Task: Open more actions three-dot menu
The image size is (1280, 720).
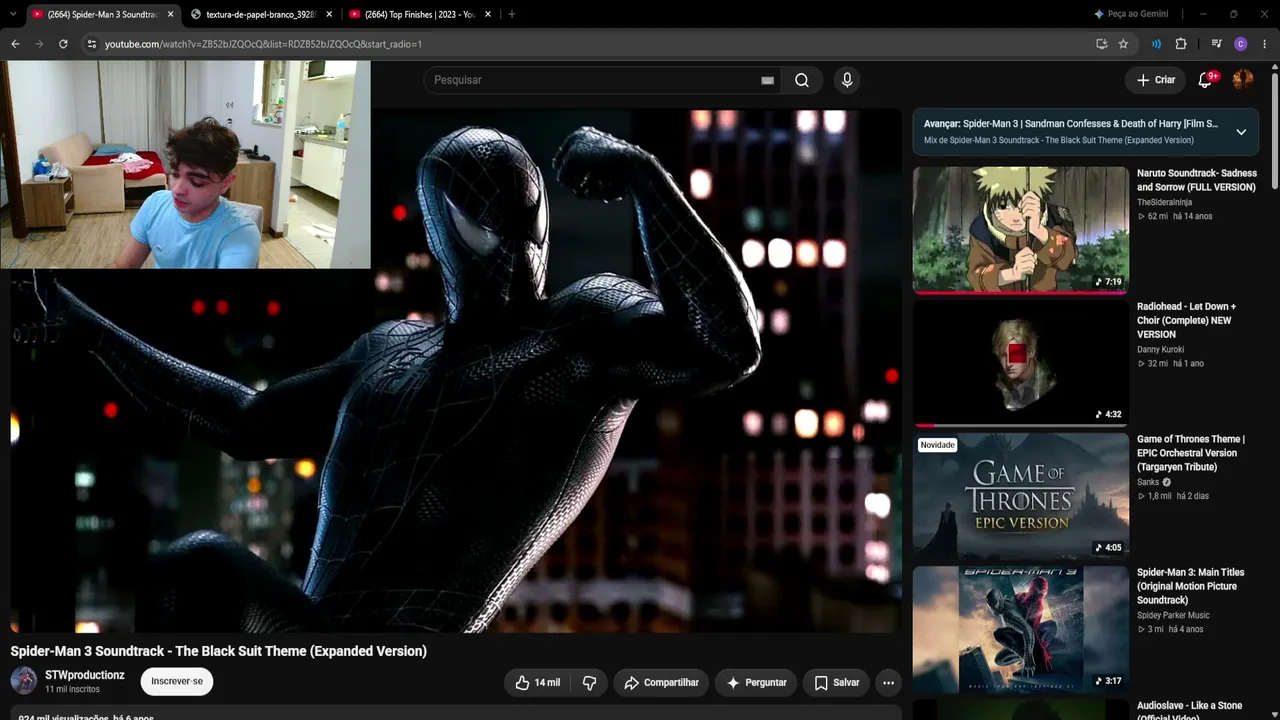Action: 888,683
